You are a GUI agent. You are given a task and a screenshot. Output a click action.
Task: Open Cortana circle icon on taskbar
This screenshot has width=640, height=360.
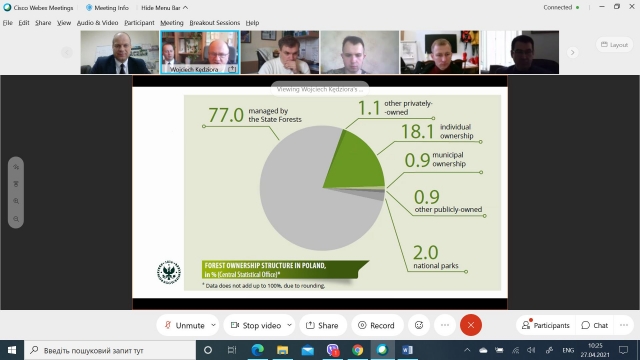pos(208,350)
